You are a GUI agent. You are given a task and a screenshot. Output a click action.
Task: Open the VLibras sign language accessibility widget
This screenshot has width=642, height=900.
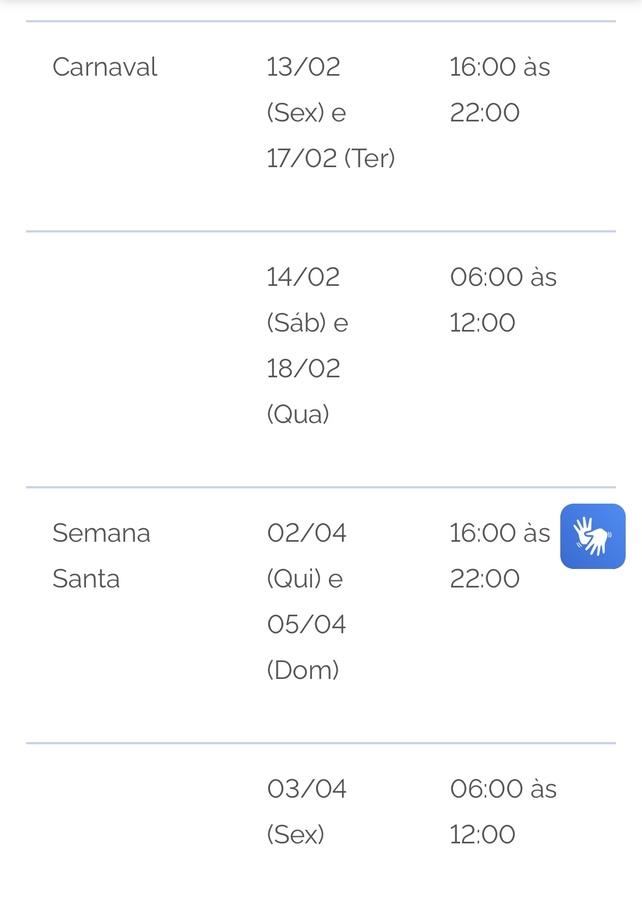[592, 536]
